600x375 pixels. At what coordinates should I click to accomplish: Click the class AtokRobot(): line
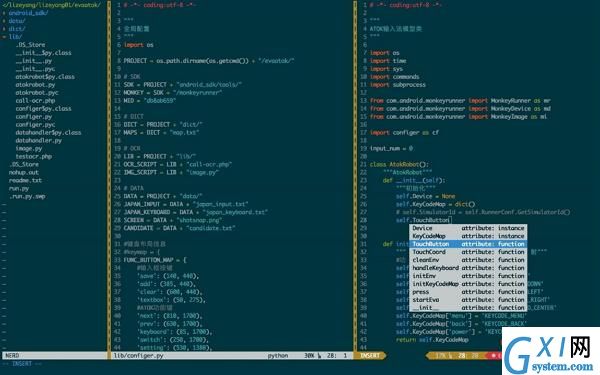(399, 165)
